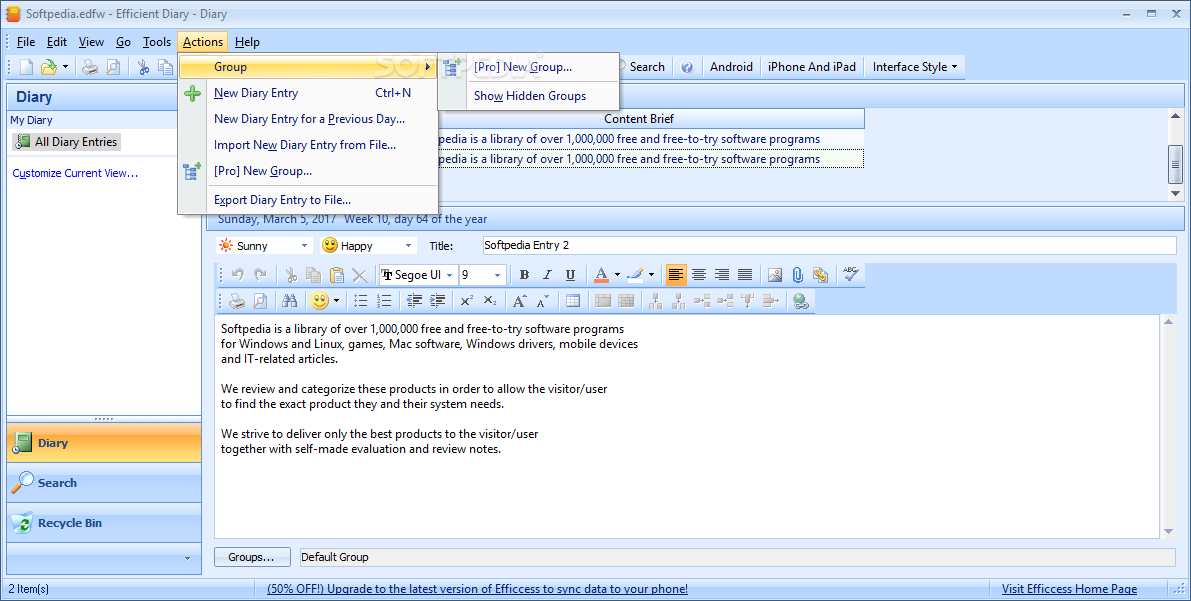Toggle underline formatting
This screenshot has height=601, width=1191.
tap(570, 275)
